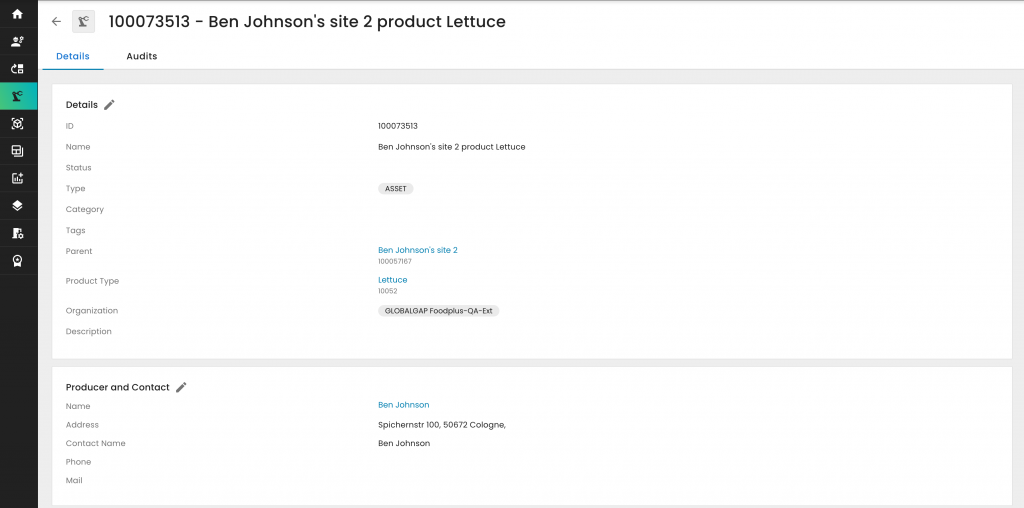The height and width of the screenshot is (508, 1024).
Task: Open the award badge sidebar icon
Action: (17, 260)
